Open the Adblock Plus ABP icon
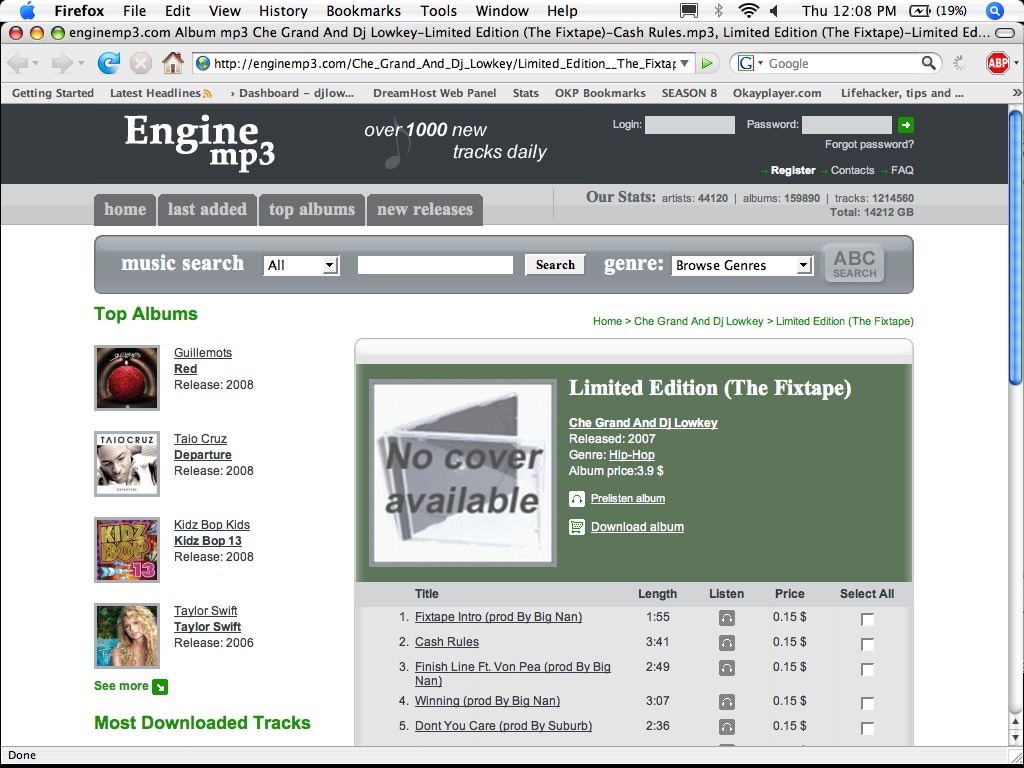Image resolution: width=1024 pixels, height=768 pixels. click(997, 63)
